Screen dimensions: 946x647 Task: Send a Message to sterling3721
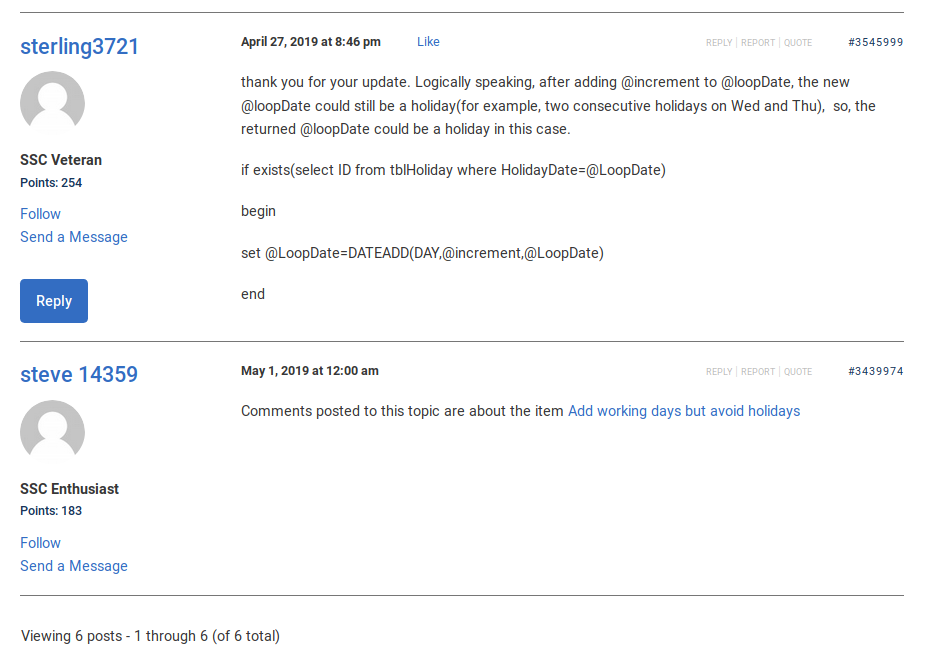click(74, 237)
